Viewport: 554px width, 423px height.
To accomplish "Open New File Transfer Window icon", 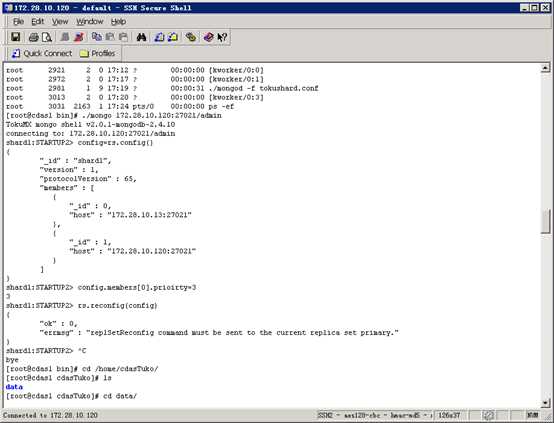I will pyautogui.click(x=173, y=37).
